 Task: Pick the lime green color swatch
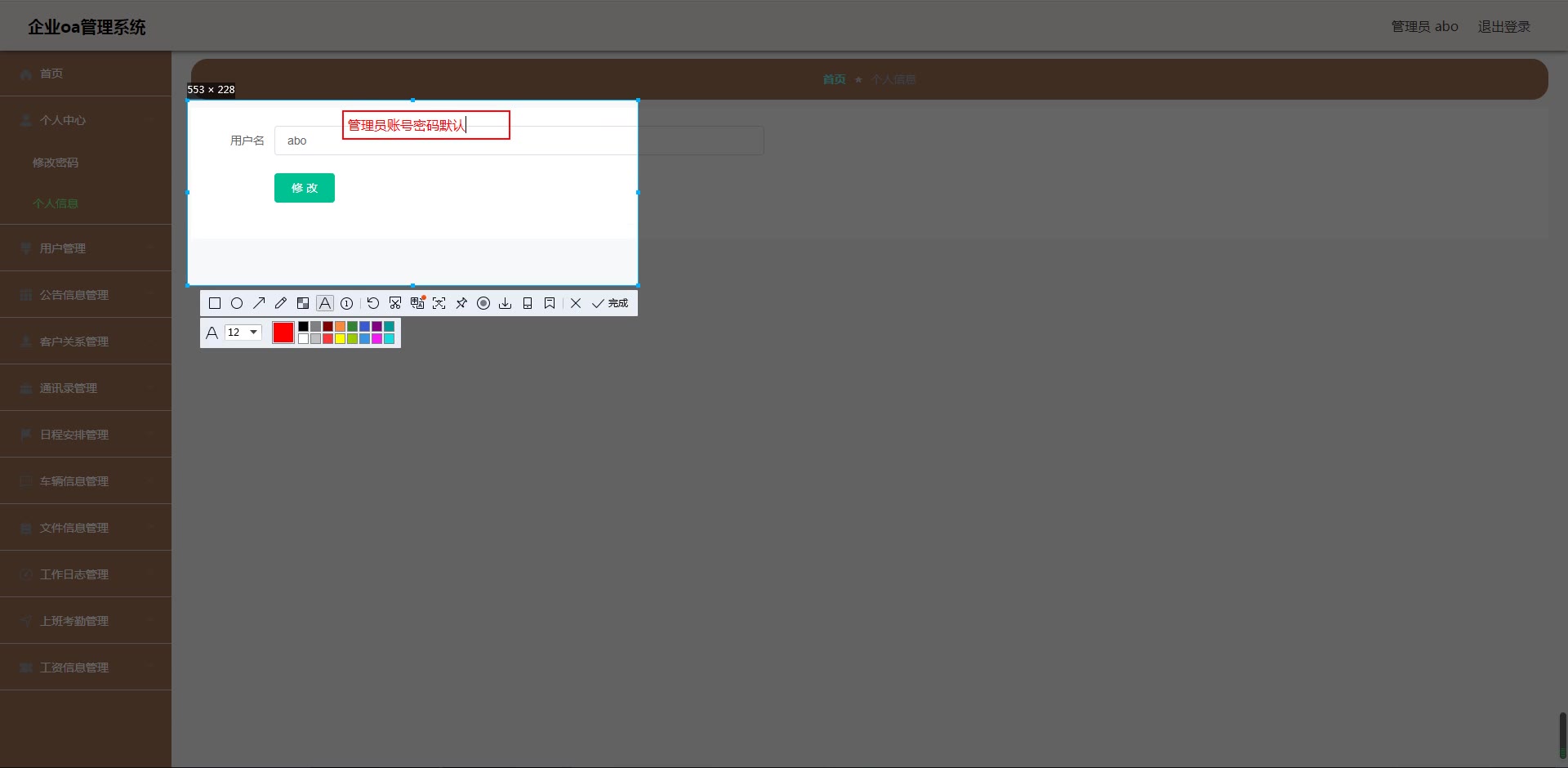click(353, 339)
